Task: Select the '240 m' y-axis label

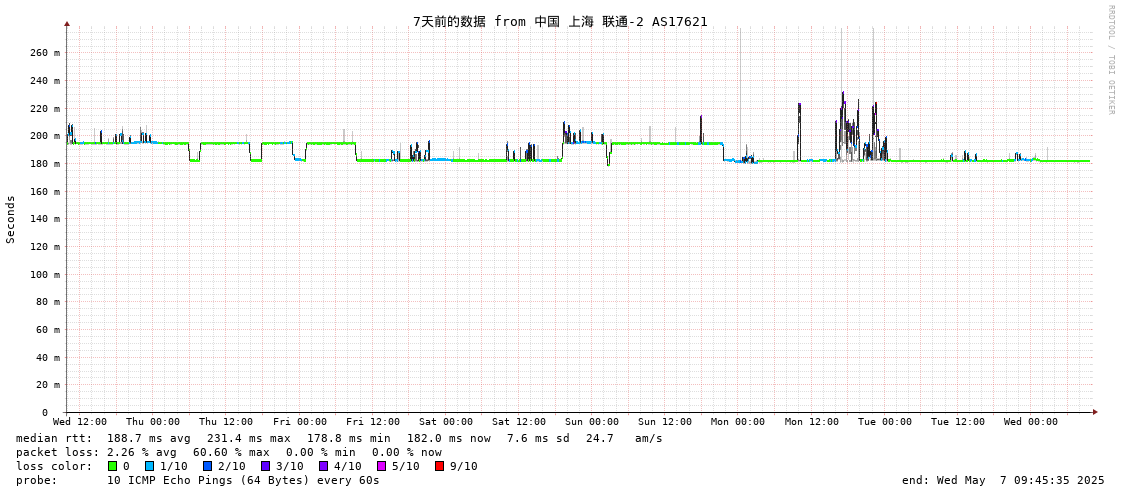Action: (x=45, y=81)
